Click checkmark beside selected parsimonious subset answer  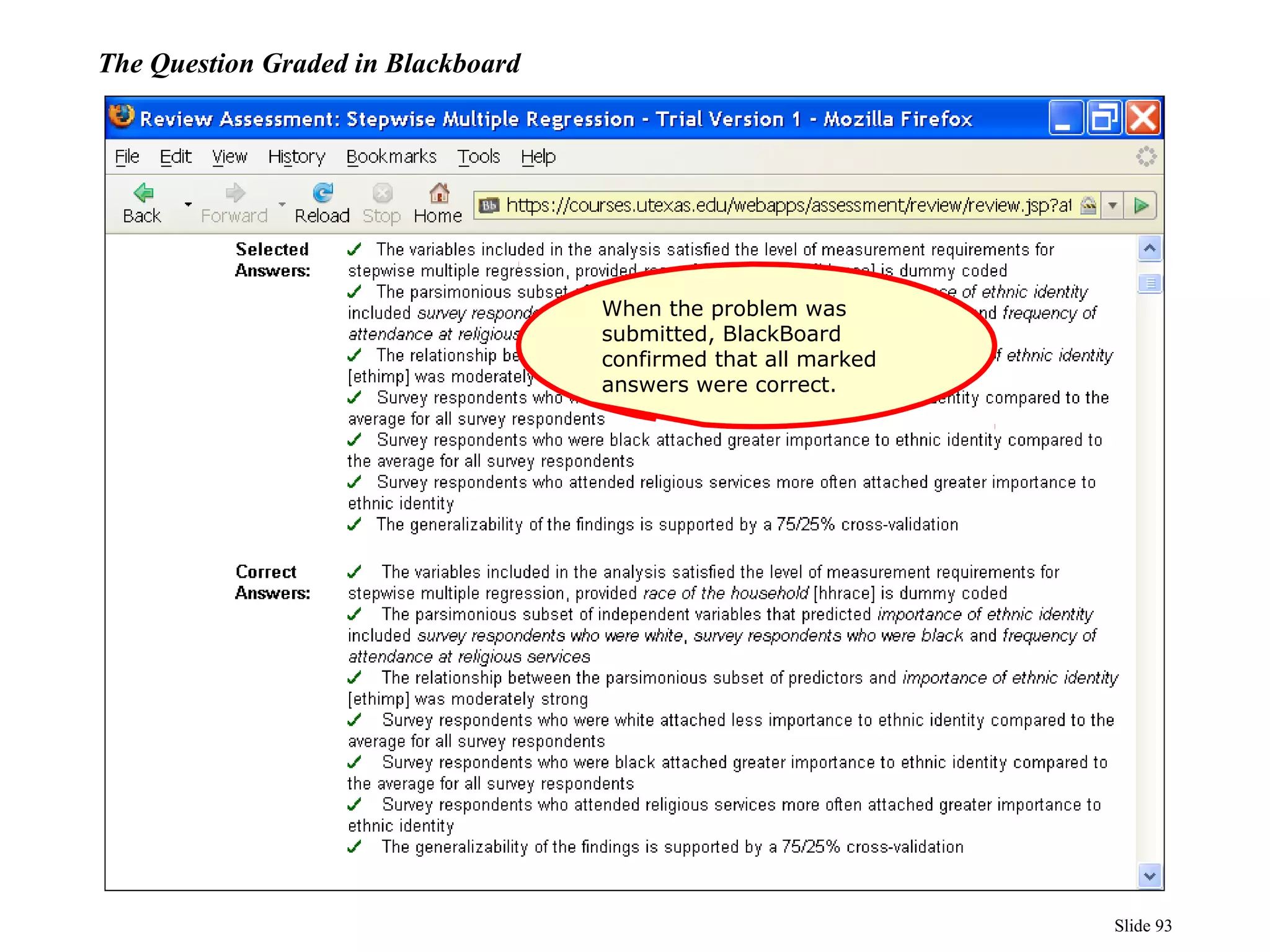point(355,292)
